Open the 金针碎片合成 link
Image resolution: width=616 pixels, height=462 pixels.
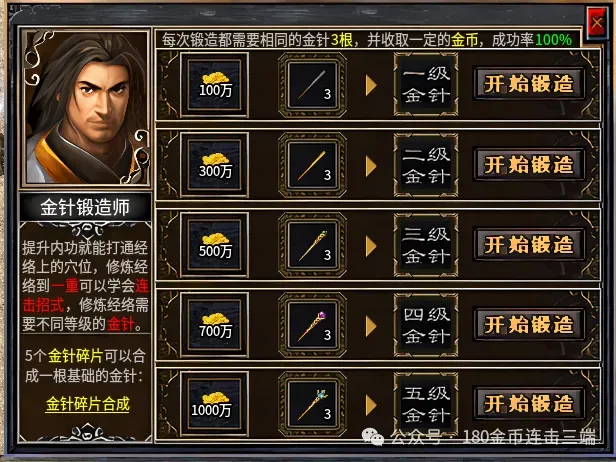click(88, 404)
